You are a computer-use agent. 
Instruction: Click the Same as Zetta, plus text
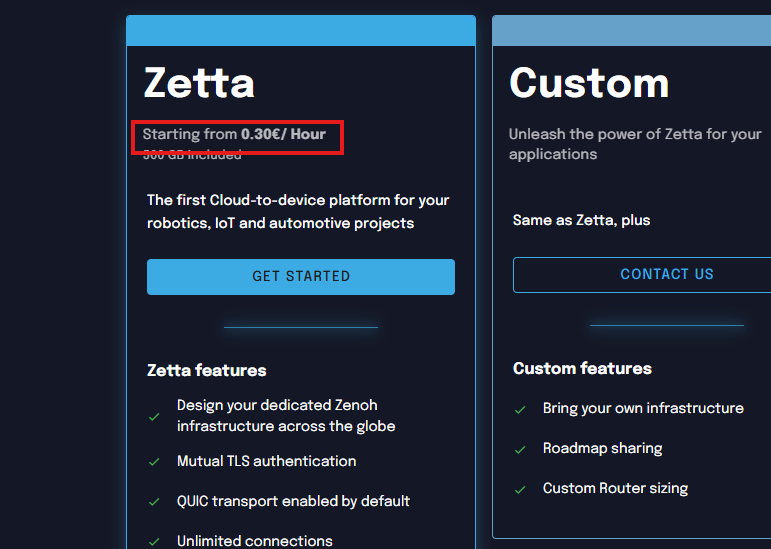[581, 220]
